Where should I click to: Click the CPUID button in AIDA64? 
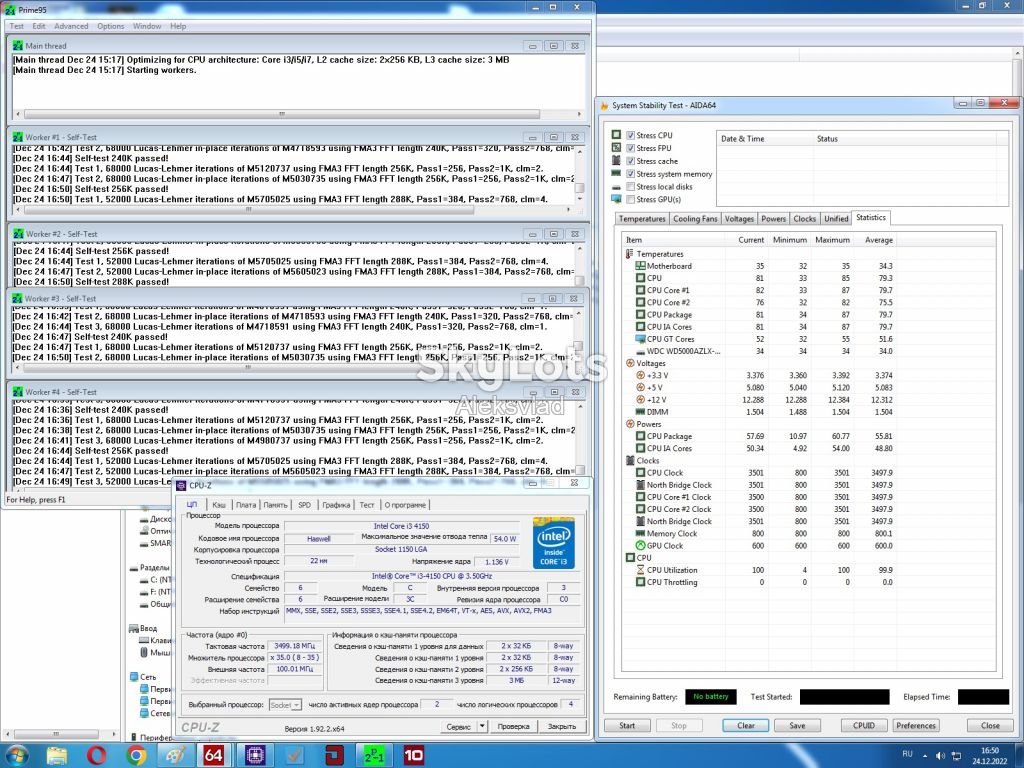pyautogui.click(x=863, y=726)
